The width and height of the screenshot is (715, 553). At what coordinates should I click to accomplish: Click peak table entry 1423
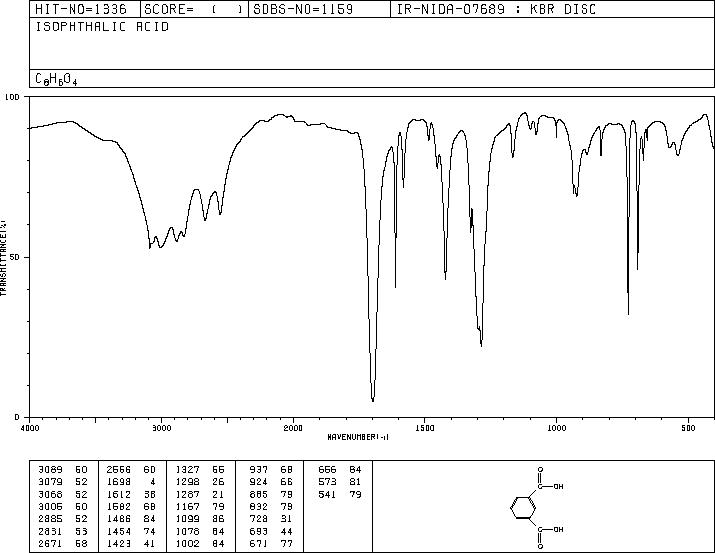[119, 544]
